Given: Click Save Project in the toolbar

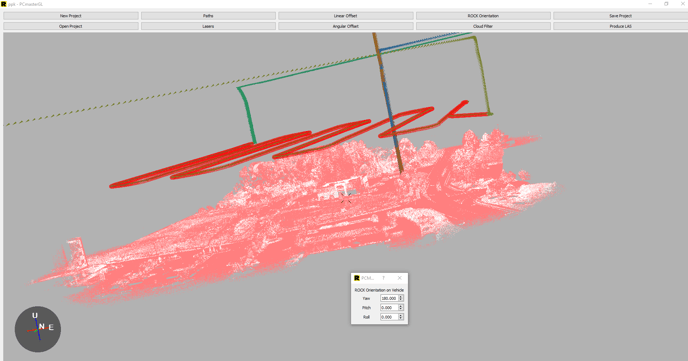Looking at the screenshot, I should click(620, 16).
